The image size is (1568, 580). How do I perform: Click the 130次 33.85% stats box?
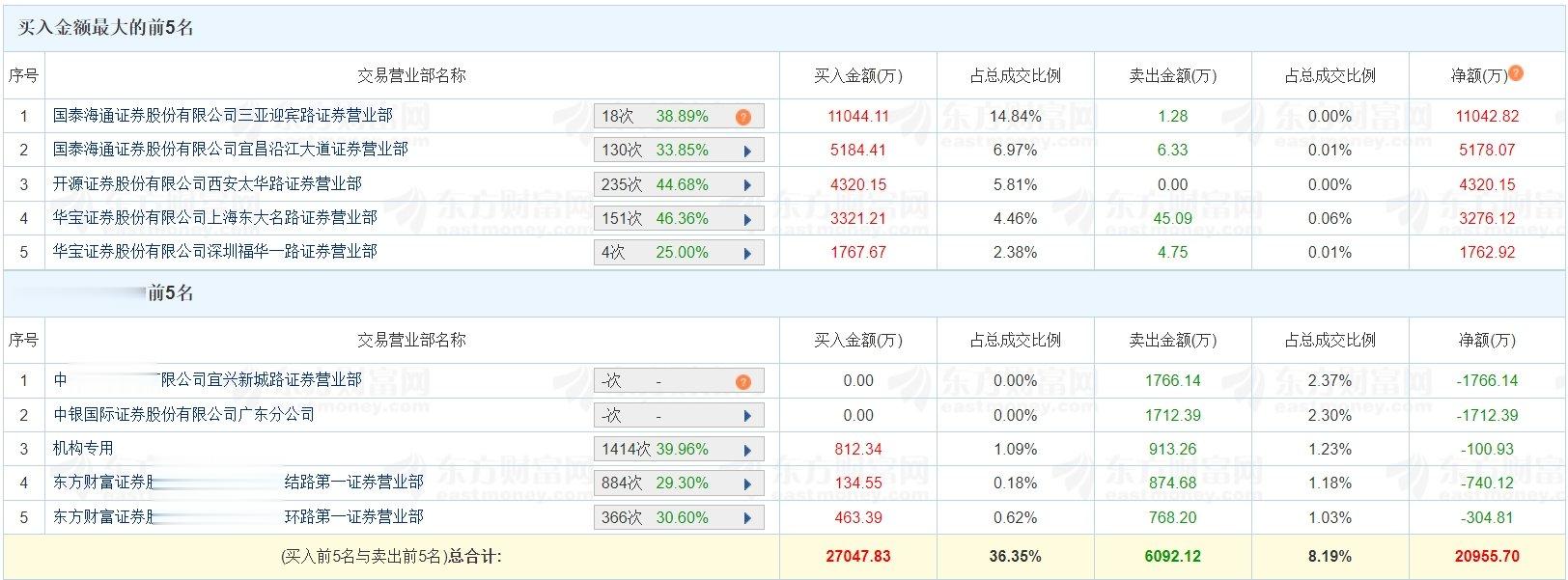point(679,150)
